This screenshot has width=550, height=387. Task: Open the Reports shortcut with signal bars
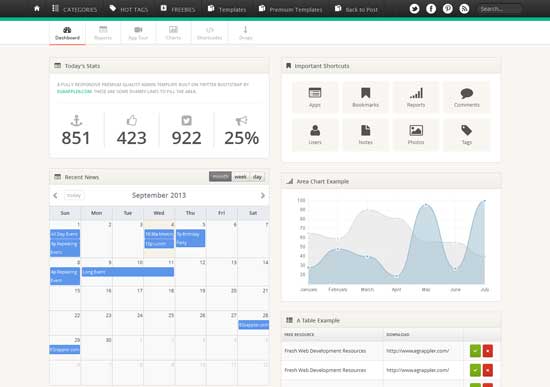coord(416,97)
